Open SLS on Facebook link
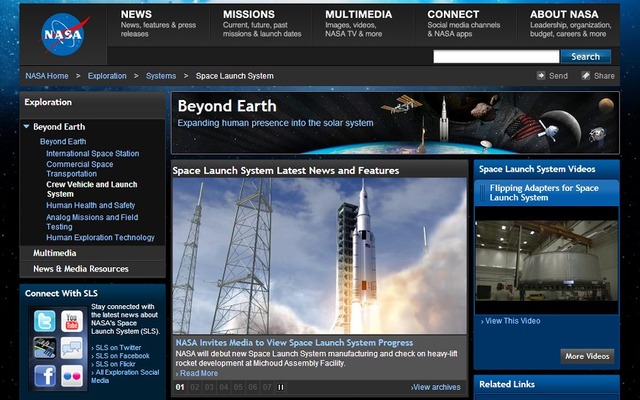Screen dimensions: 640x400 (121, 356)
